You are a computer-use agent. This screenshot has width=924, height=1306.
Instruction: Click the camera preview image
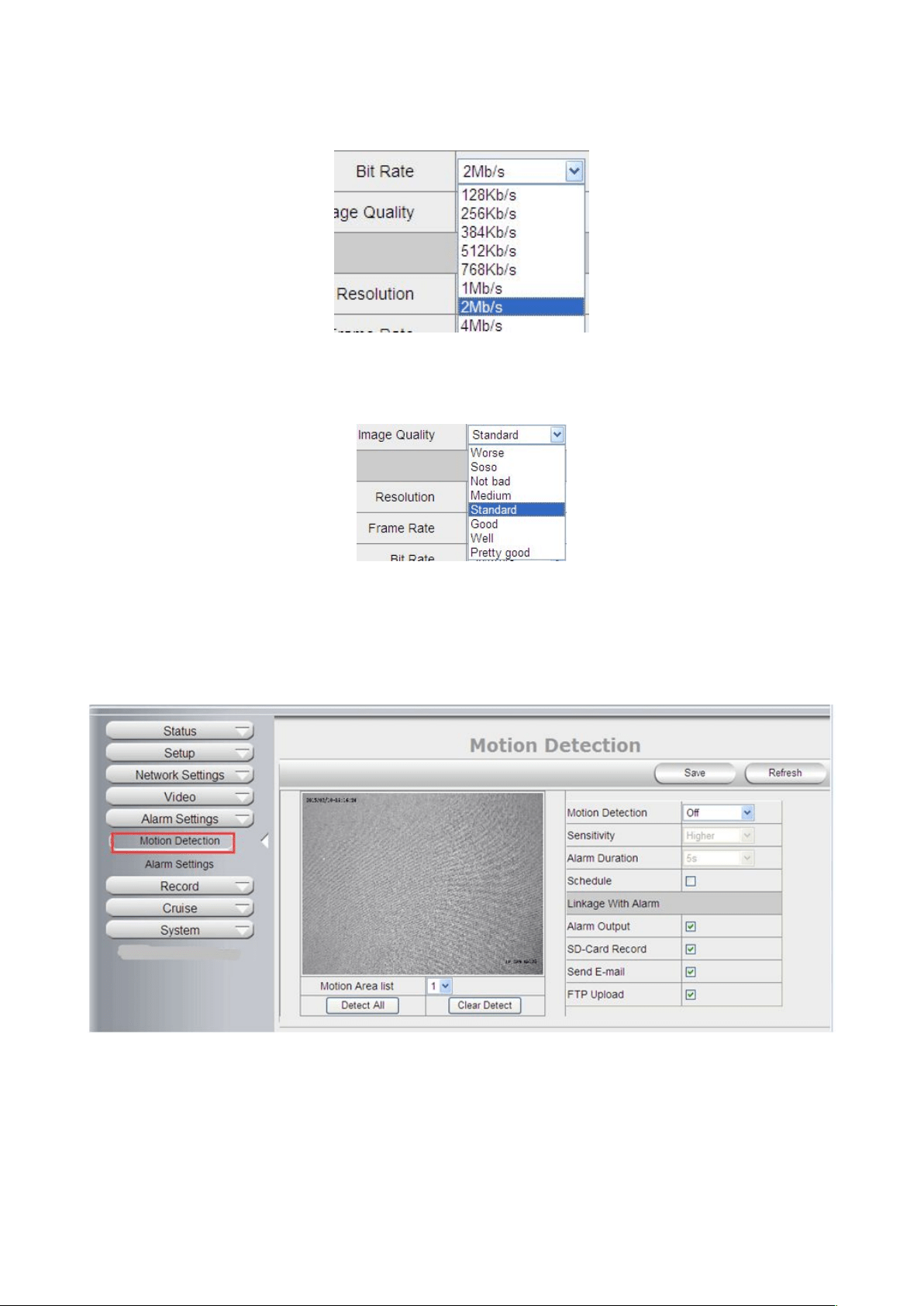point(422,884)
